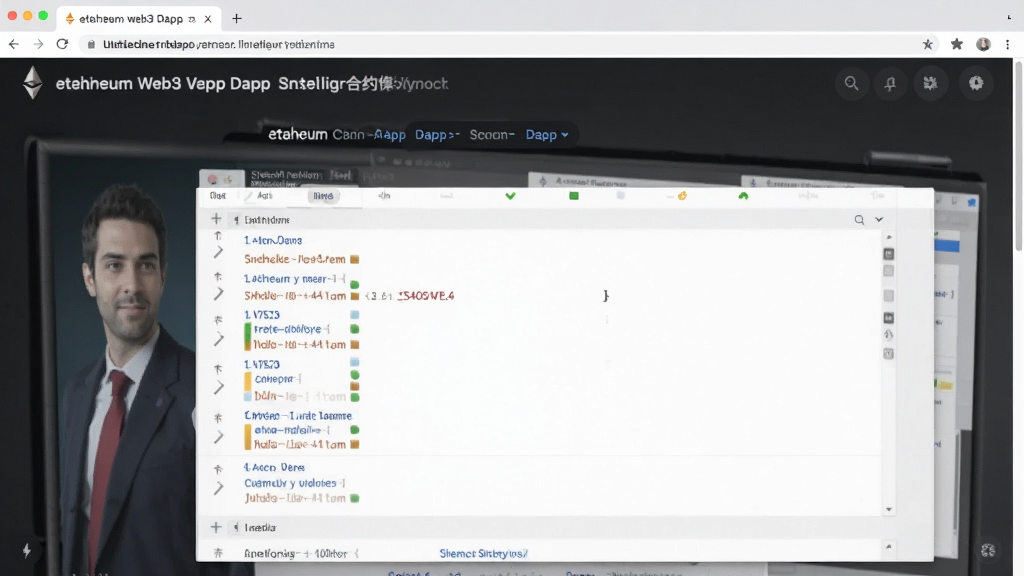Screen dimensions: 1024x576
Task: Open the browser three-dot menu
Action: [x=1008, y=44]
